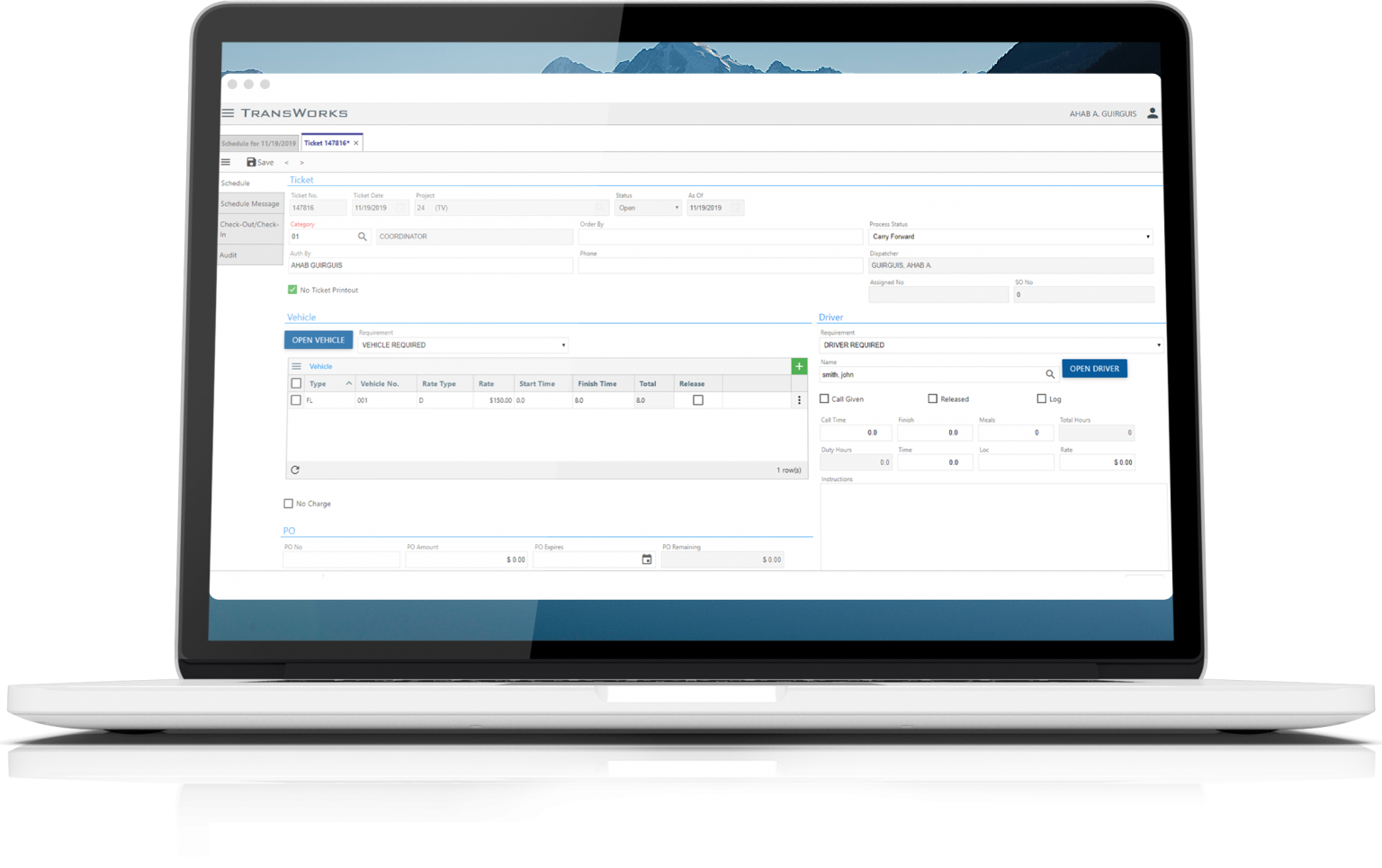Expand the Status dropdown showing Open
The width and height of the screenshot is (1382, 868).
tap(676, 207)
